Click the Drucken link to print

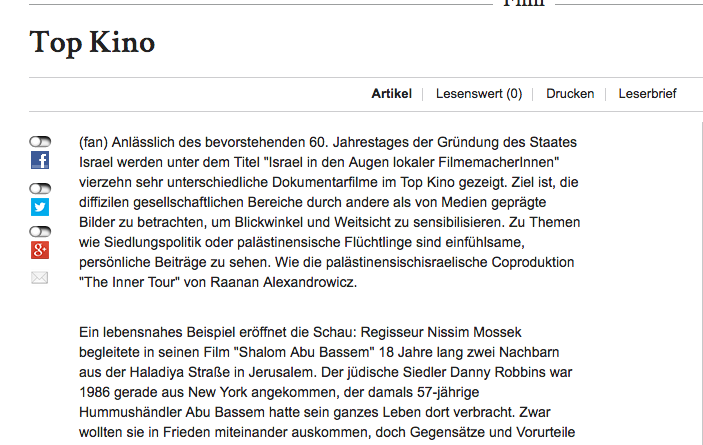570,94
